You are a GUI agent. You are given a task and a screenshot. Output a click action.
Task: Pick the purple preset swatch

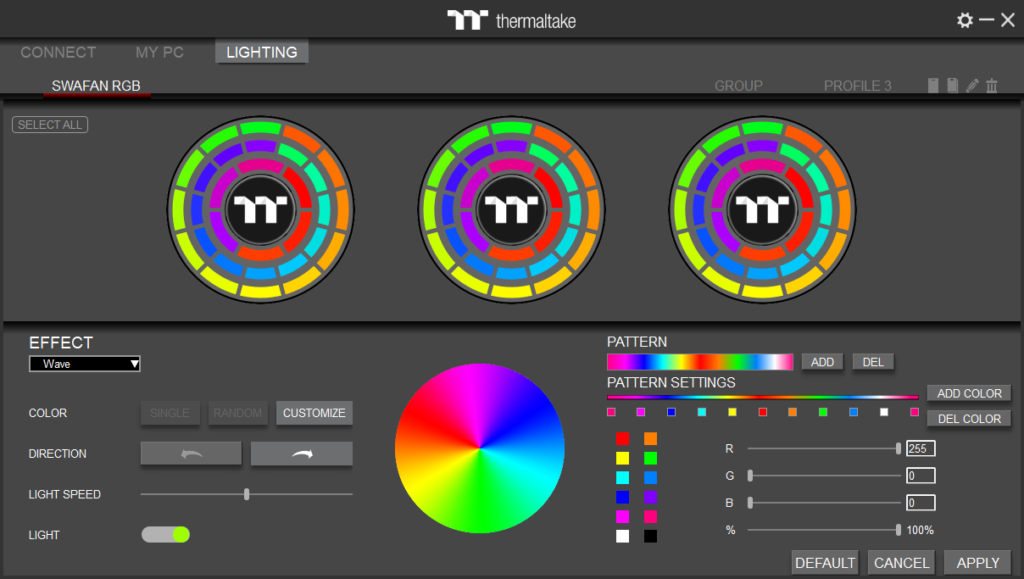coord(650,497)
